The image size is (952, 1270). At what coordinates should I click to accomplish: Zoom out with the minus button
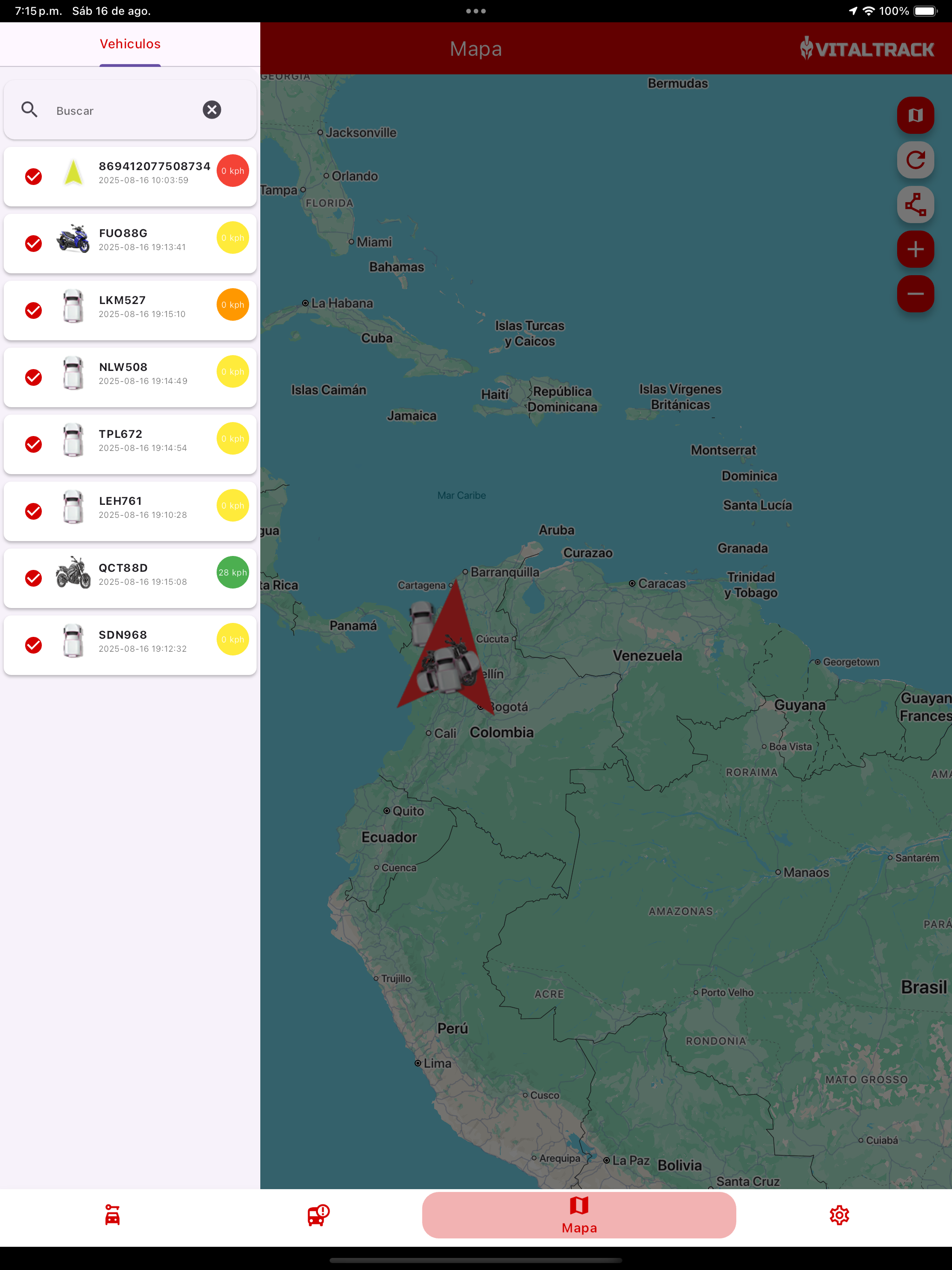tap(915, 294)
